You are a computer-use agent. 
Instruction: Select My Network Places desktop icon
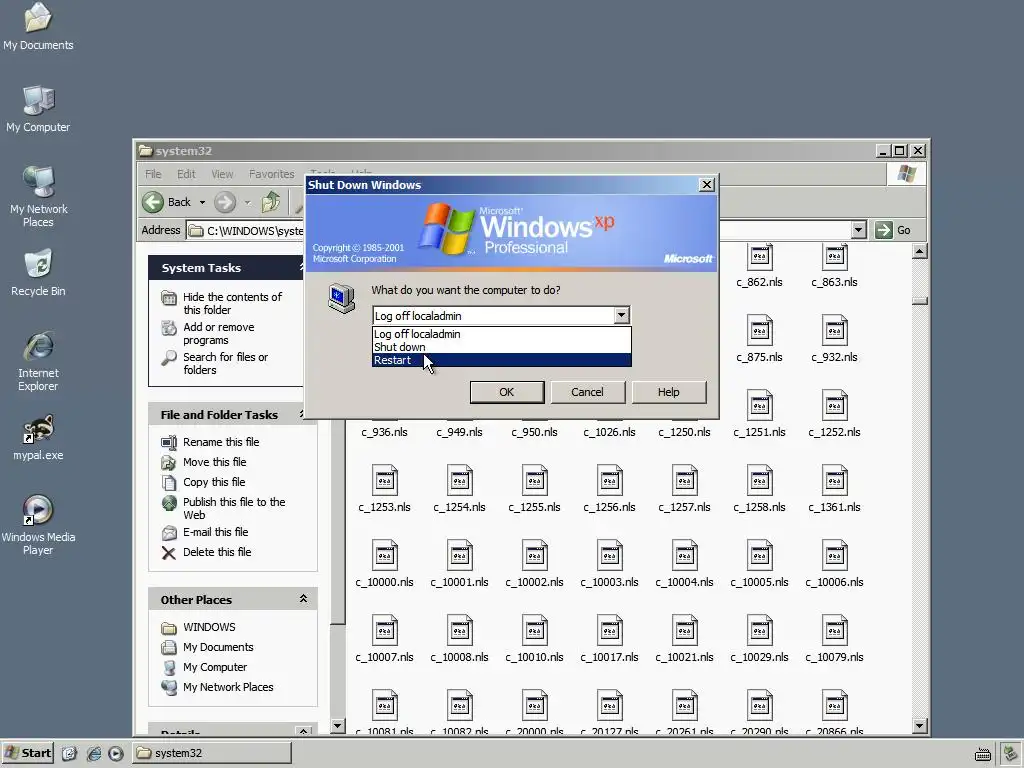(x=38, y=197)
